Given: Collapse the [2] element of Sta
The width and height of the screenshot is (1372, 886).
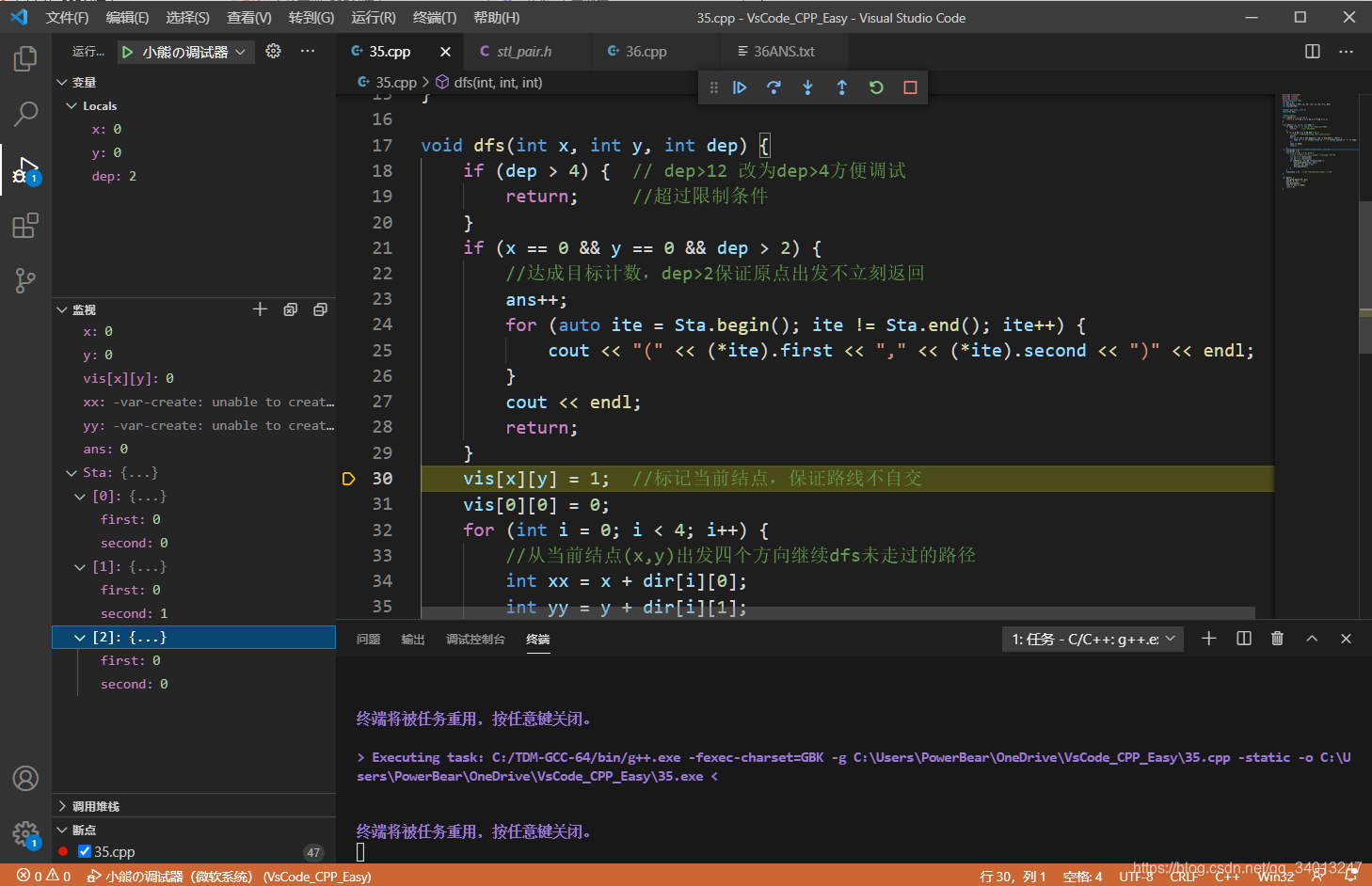Looking at the screenshot, I should [80, 638].
